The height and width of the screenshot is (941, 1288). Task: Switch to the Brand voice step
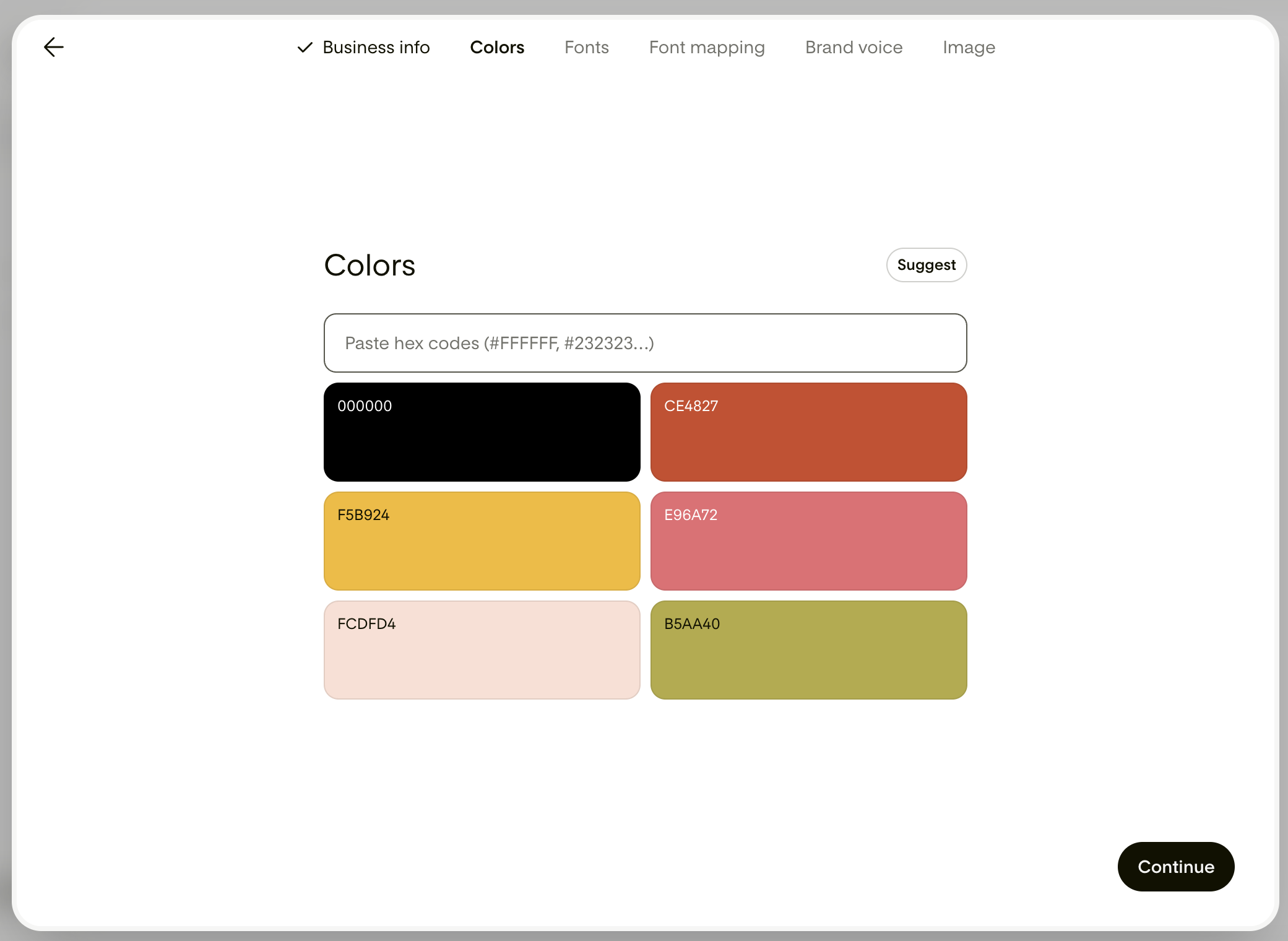click(854, 47)
